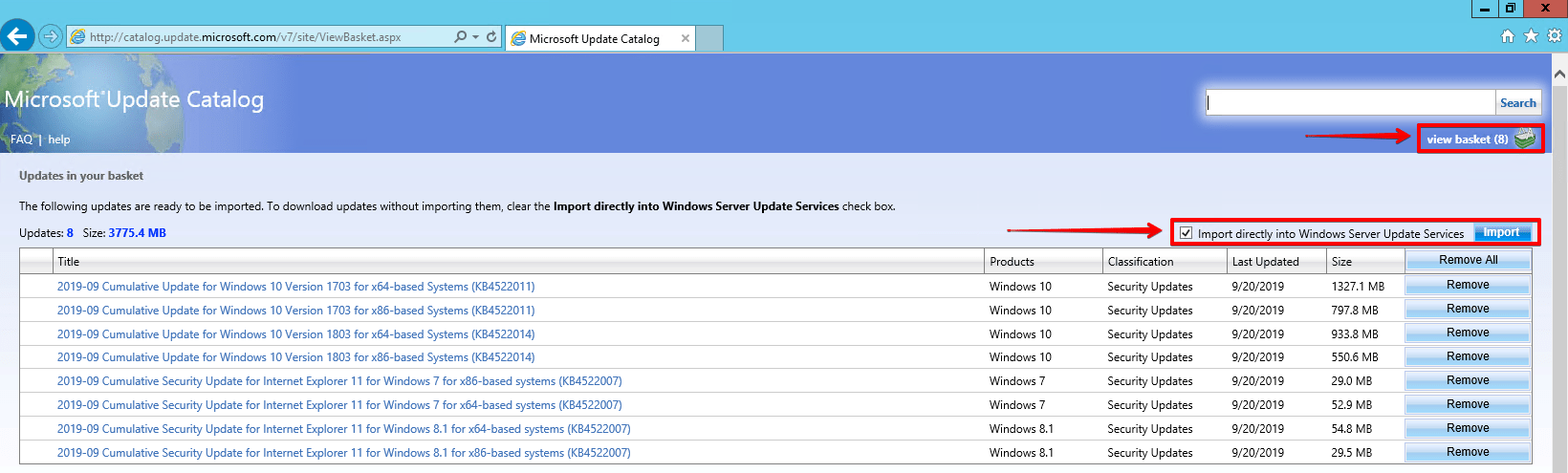1568x473 pixels.
Task: Open a new blank tab
Action: click(709, 38)
